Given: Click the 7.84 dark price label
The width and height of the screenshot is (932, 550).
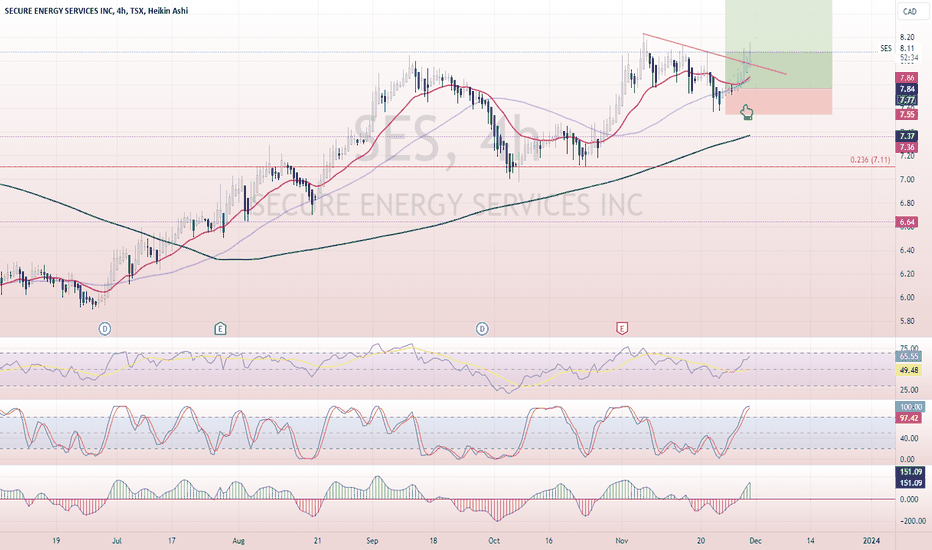Looking at the screenshot, I should (907, 89).
